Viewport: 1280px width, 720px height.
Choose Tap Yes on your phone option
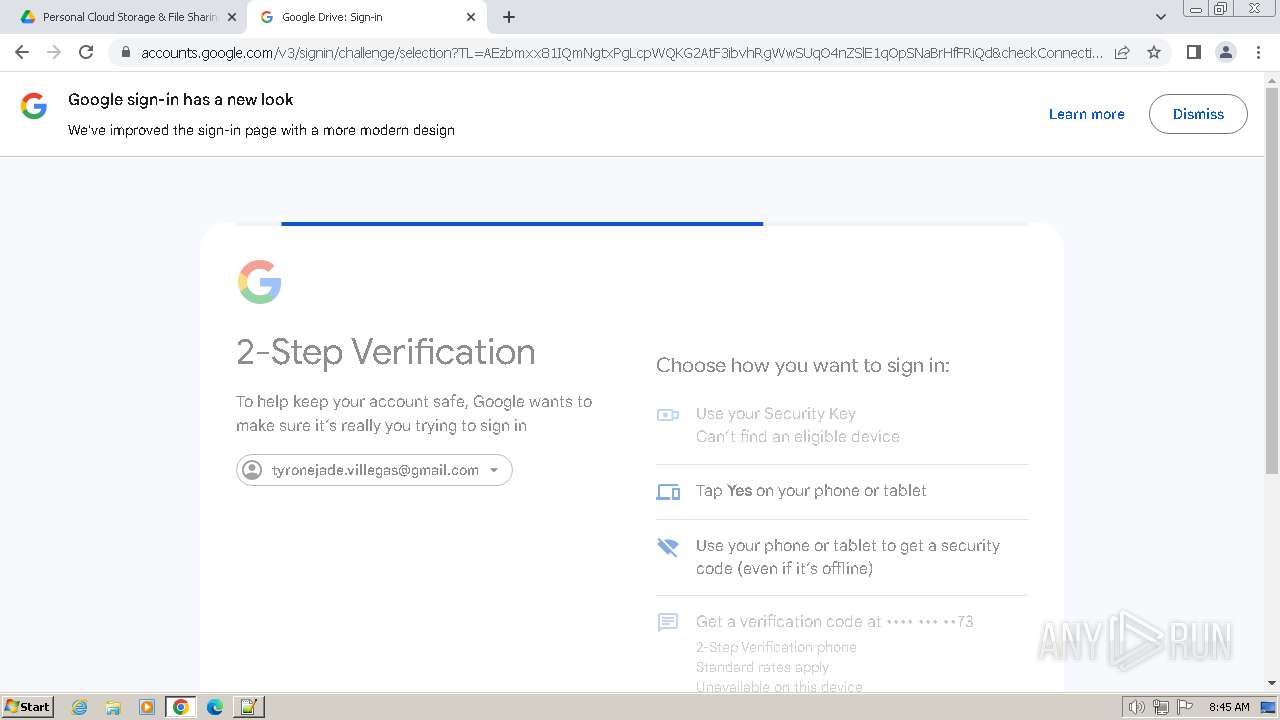842,491
